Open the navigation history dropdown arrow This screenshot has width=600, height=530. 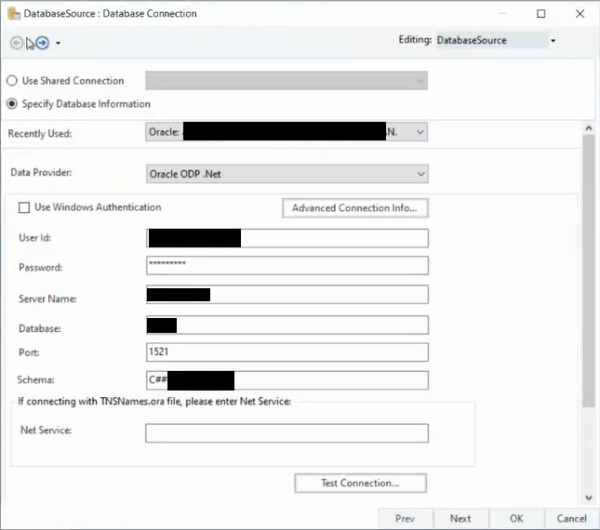(58, 44)
